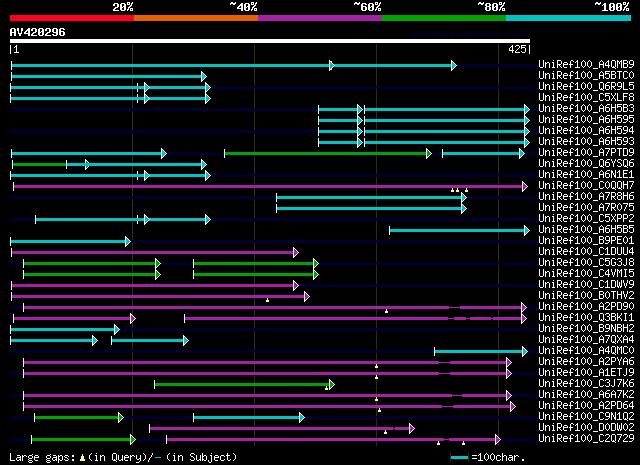Viewport: 640px width, 465px height.
Task: Select the UniRef100_Q6YSQ6 label
Action: pos(586,163)
